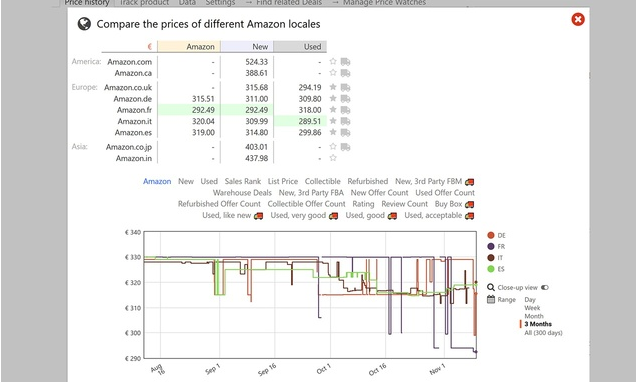636x382 pixels.
Task: Toggle the FR legend color dot
Action: pos(491,246)
